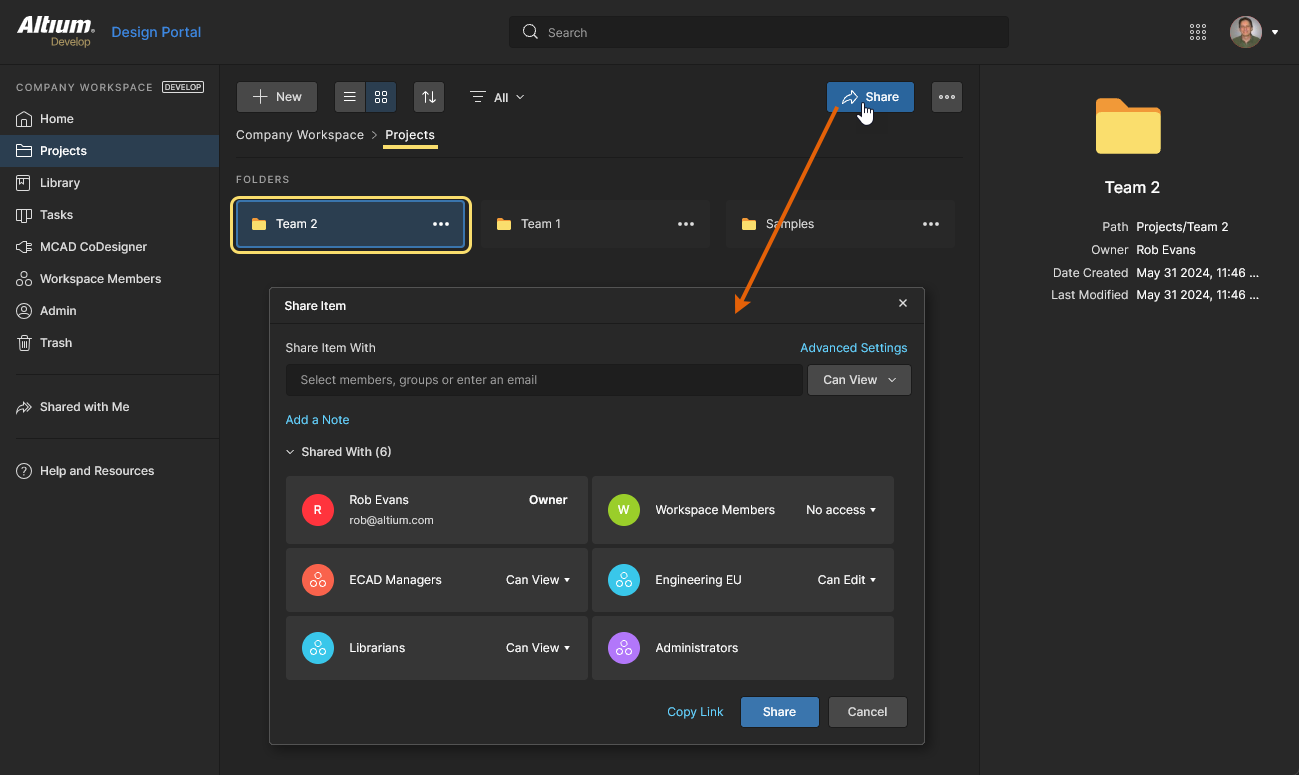Open Help and Resources
Viewport: 1299px width, 775px height.
point(109,471)
